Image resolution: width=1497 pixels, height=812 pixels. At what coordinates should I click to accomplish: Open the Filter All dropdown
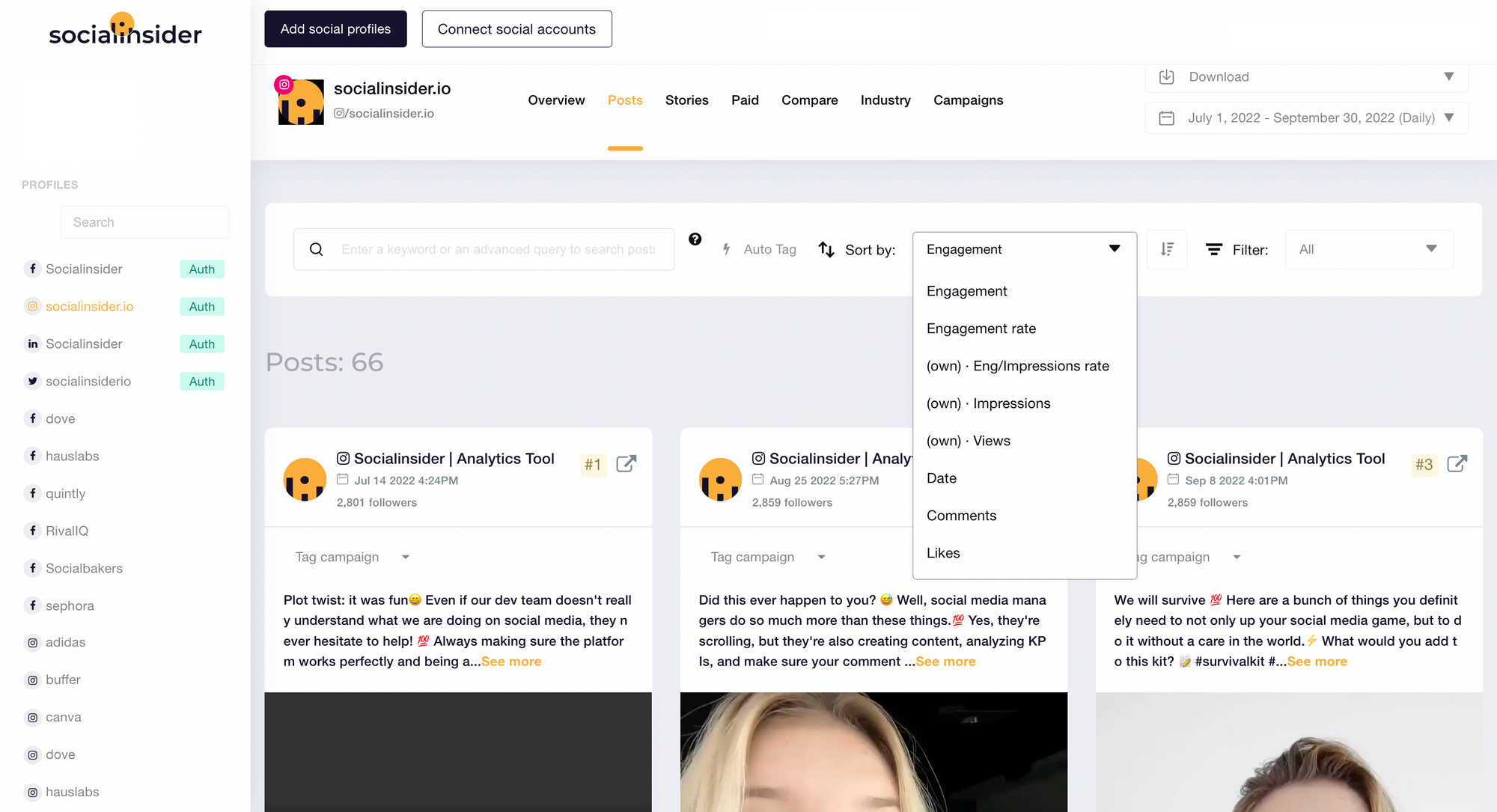click(x=1369, y=249)
